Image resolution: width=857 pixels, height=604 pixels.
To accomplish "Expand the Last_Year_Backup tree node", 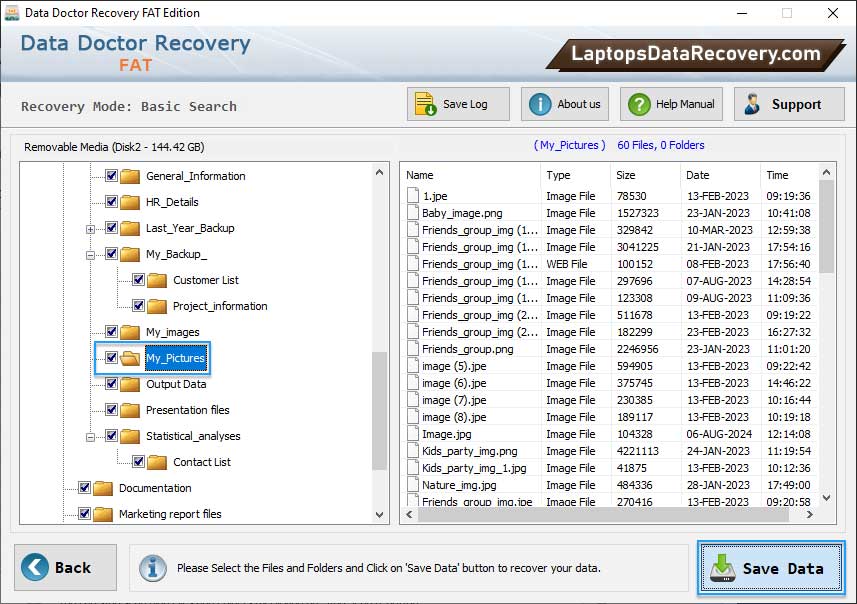I will 91,229.
